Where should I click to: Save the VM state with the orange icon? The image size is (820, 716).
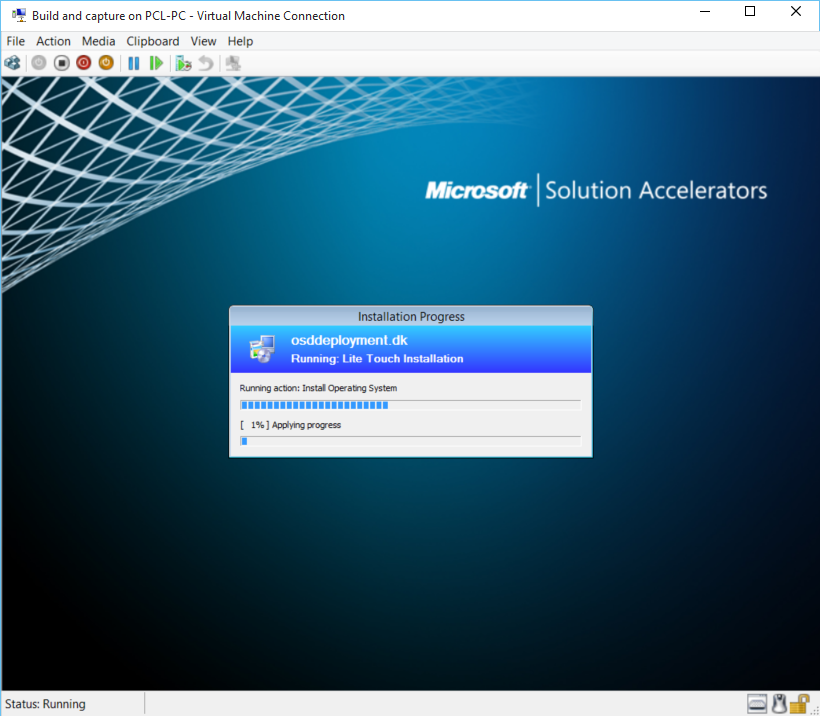(106, 63)
